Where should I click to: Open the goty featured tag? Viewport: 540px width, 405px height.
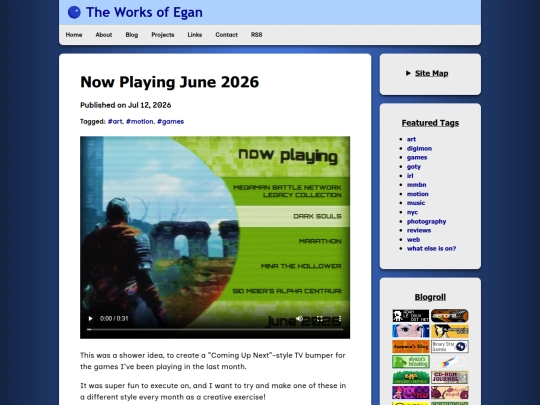pyautogui.click(x=414, y=167)
